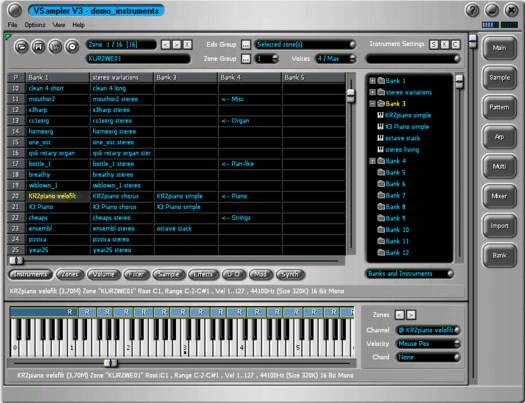This screenshot has width=525, height=403.
Task: Open the View menu
Action: 59,25
